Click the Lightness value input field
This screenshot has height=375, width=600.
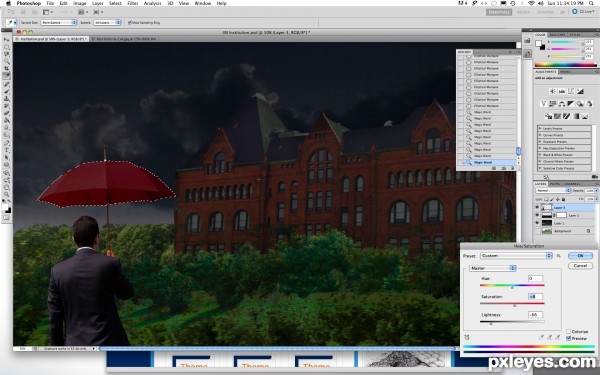(x=535, y=315)
